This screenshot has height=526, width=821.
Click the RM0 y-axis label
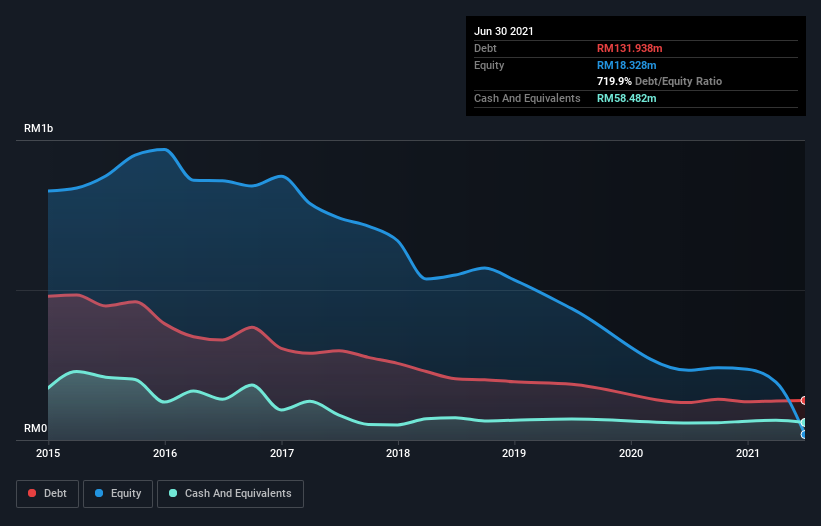(x=36, y=429)
